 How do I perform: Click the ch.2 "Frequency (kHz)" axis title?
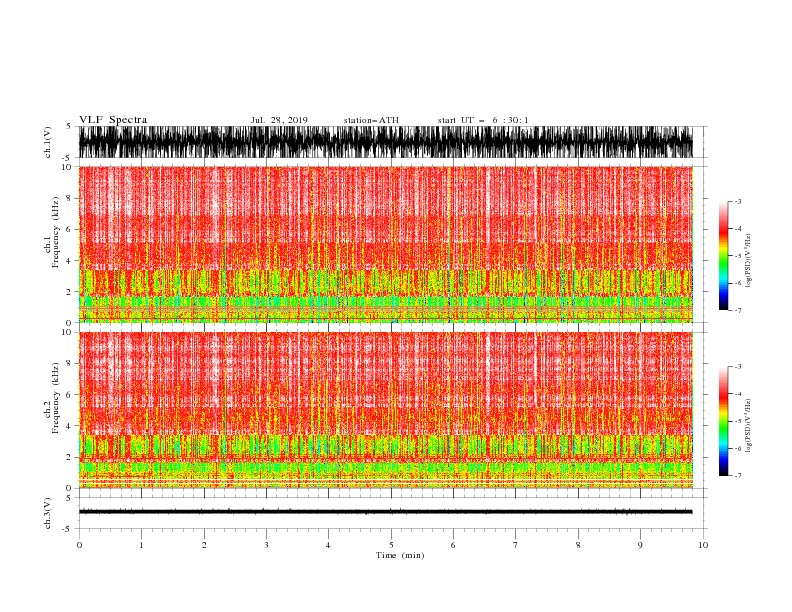[x=55, y=398]
